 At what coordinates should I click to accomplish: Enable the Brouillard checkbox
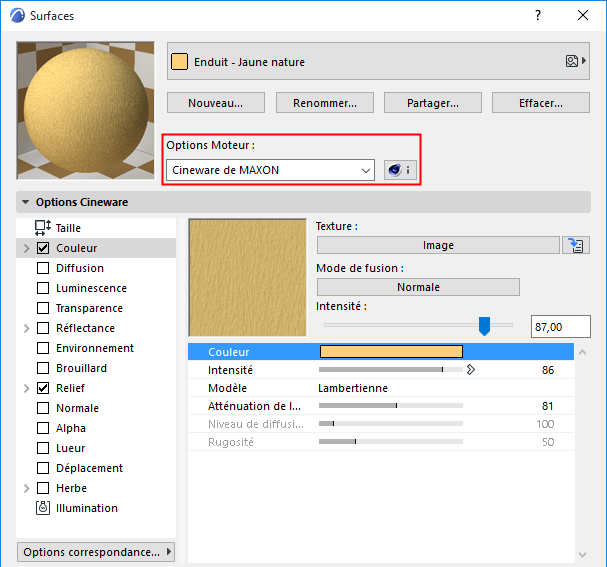(x=43, y=368)
